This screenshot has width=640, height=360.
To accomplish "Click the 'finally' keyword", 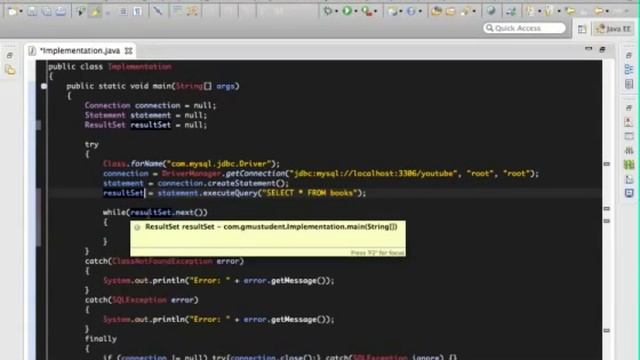I will point(100,339).
